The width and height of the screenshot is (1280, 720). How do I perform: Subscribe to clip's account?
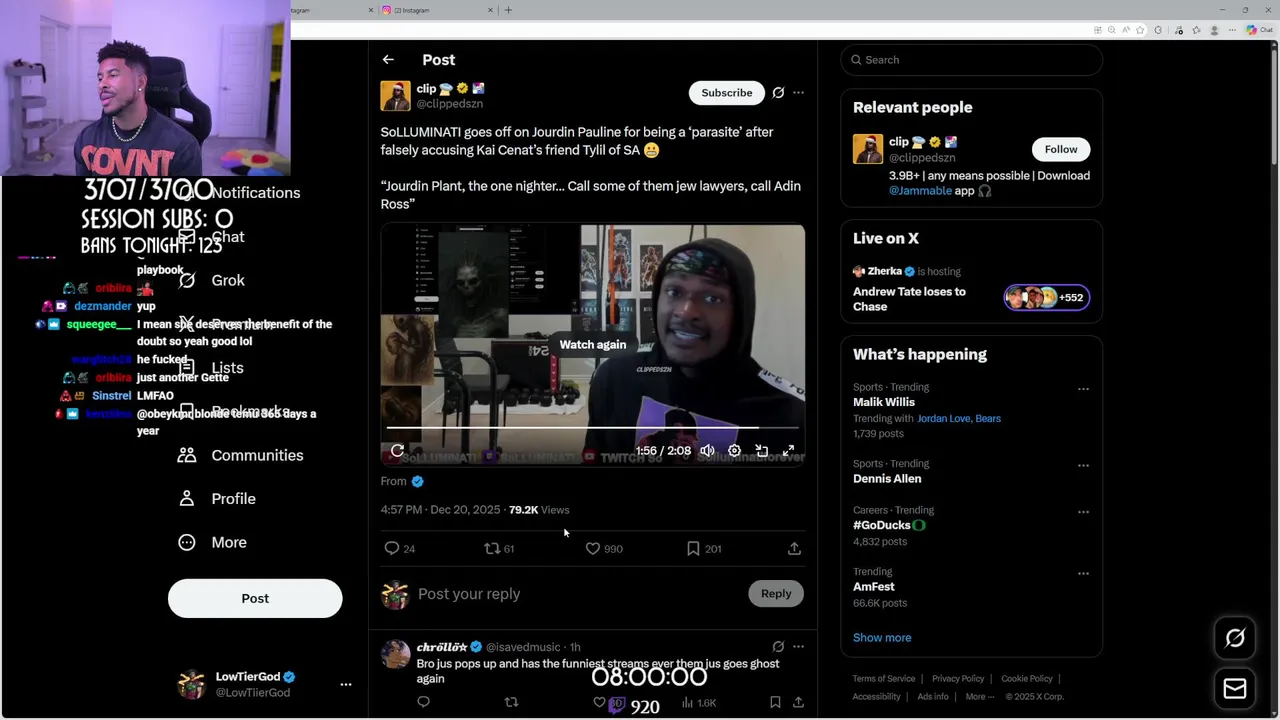pyautogui.click(x=726, y=93)
